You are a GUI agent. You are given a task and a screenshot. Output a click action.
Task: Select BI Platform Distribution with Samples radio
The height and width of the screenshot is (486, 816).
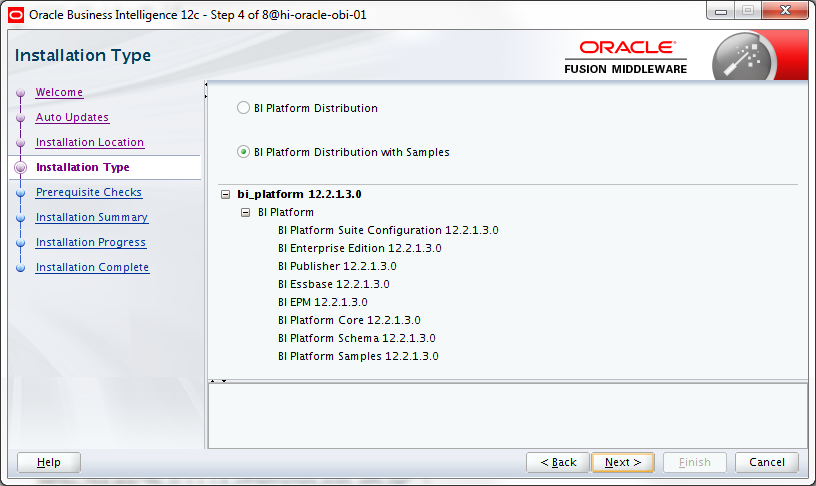coord(243,152)
